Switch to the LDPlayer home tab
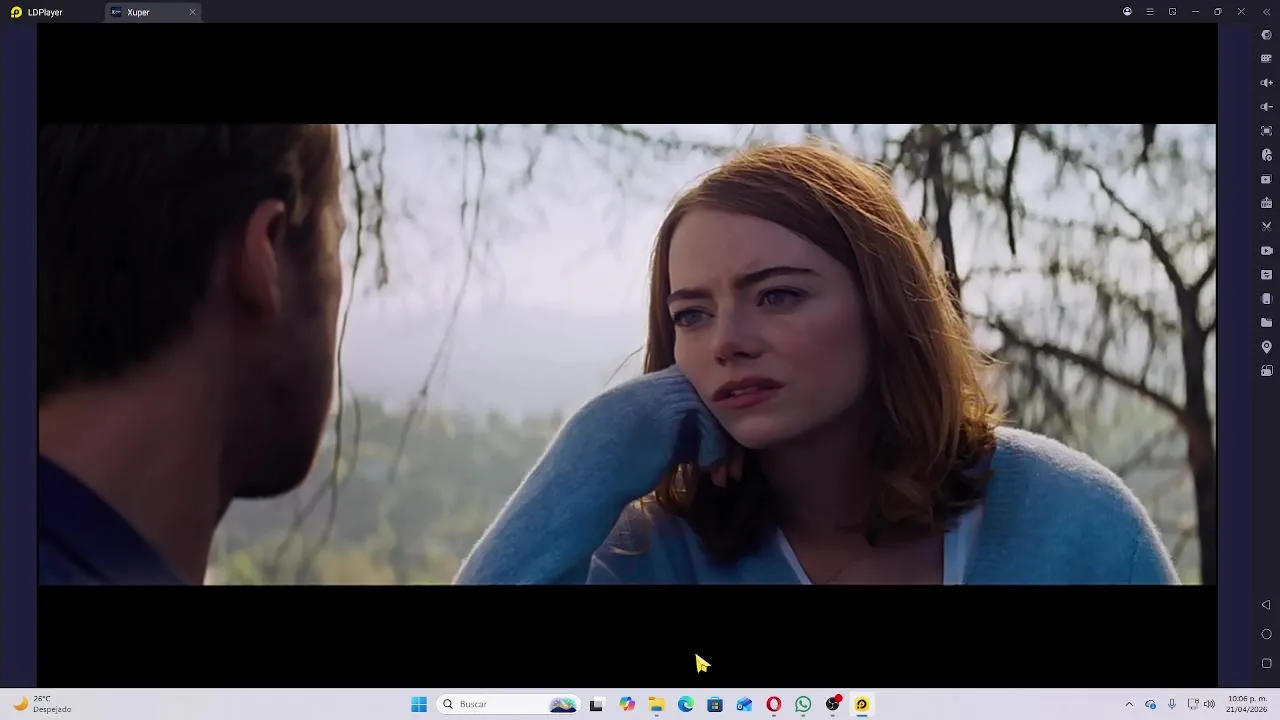This screenshot has width=1280, height=720. click(x=37, y=12)
